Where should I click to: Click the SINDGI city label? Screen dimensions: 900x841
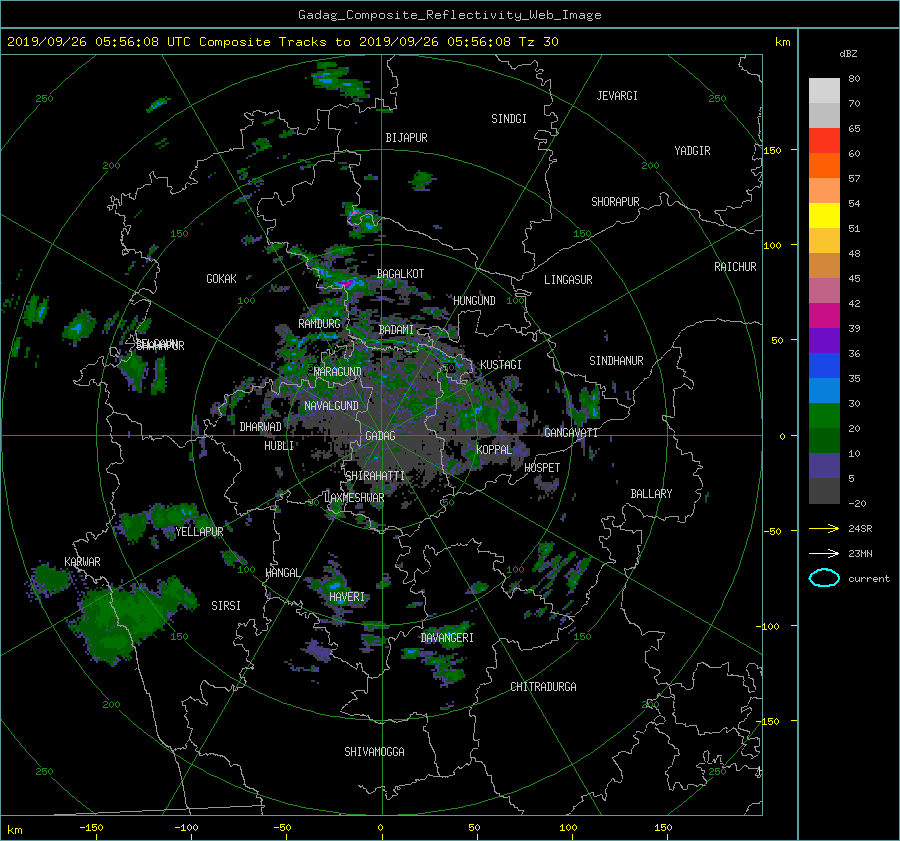click(509, 119)
